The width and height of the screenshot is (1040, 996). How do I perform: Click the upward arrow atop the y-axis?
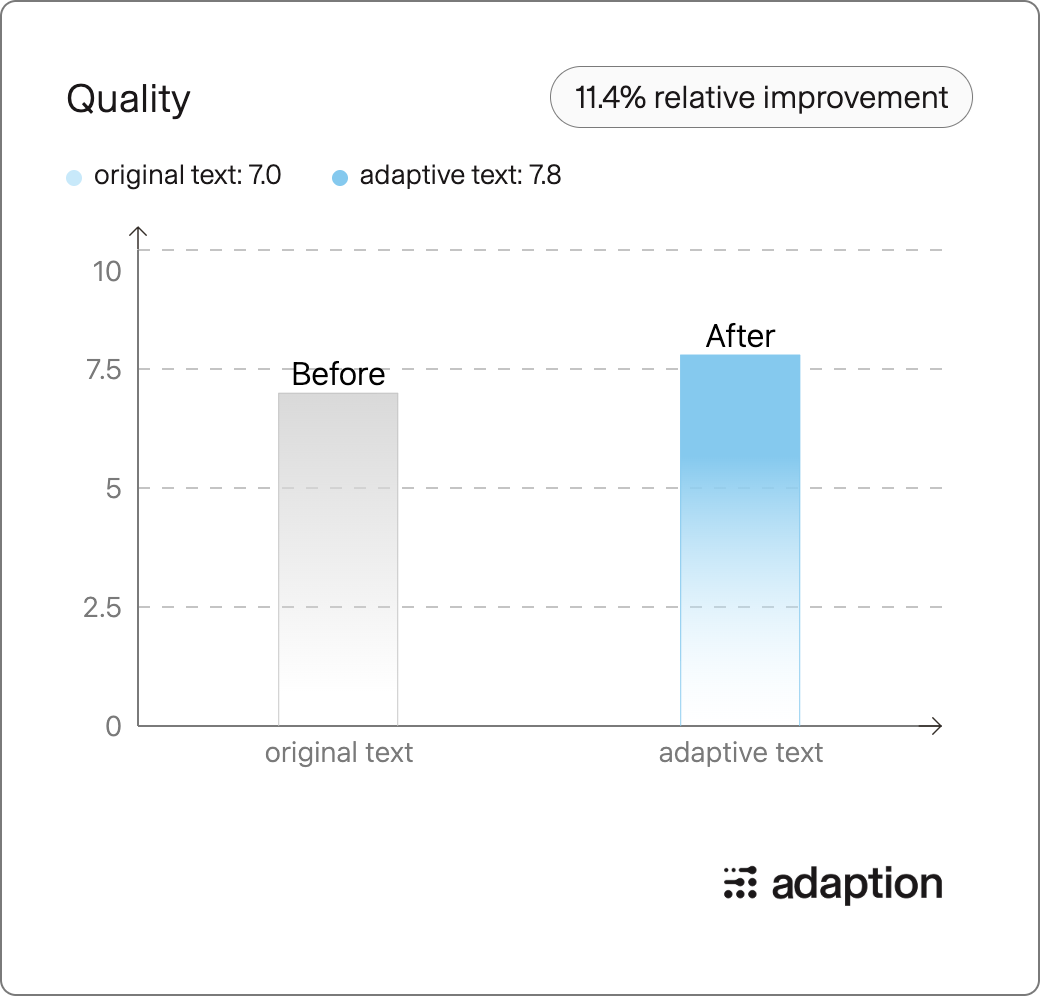pyautogui.click(x=138, y=234)
